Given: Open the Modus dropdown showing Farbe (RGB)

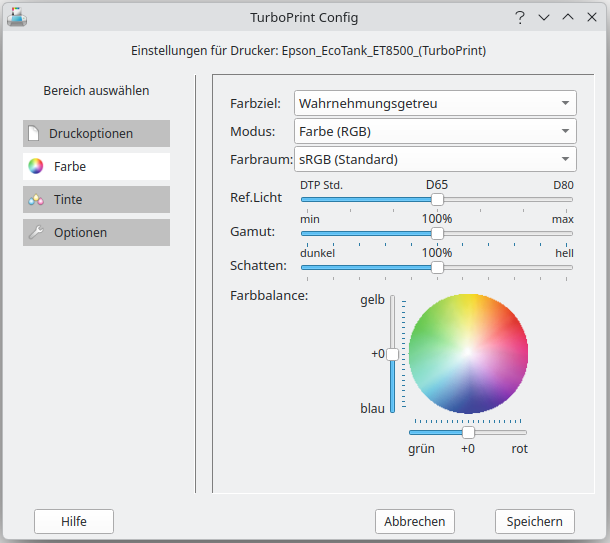Looking at the screenshot, I should coord(435,131).
